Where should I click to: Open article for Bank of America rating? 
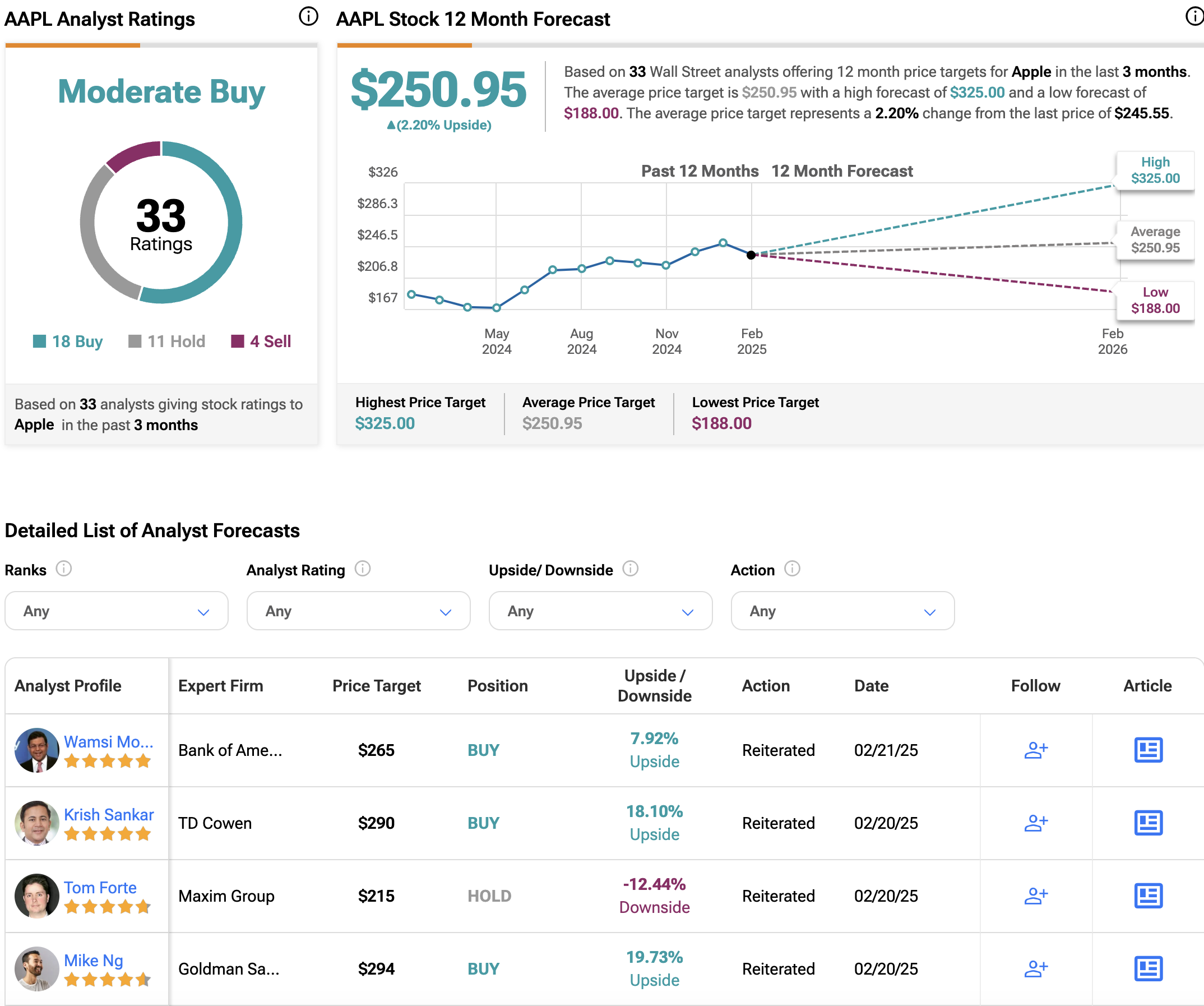click(x=1148, y=750)
